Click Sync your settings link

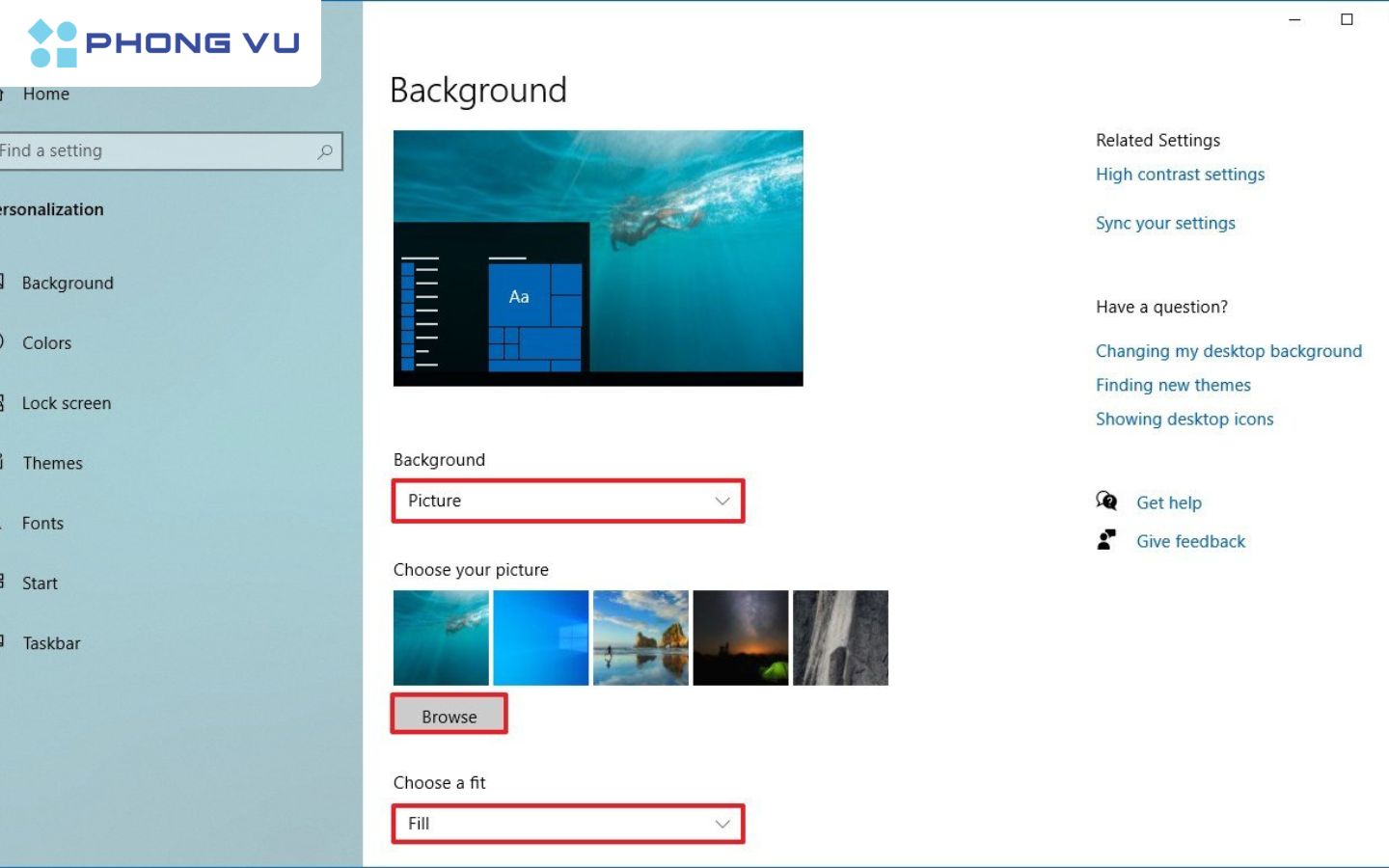coord(1164,223)
